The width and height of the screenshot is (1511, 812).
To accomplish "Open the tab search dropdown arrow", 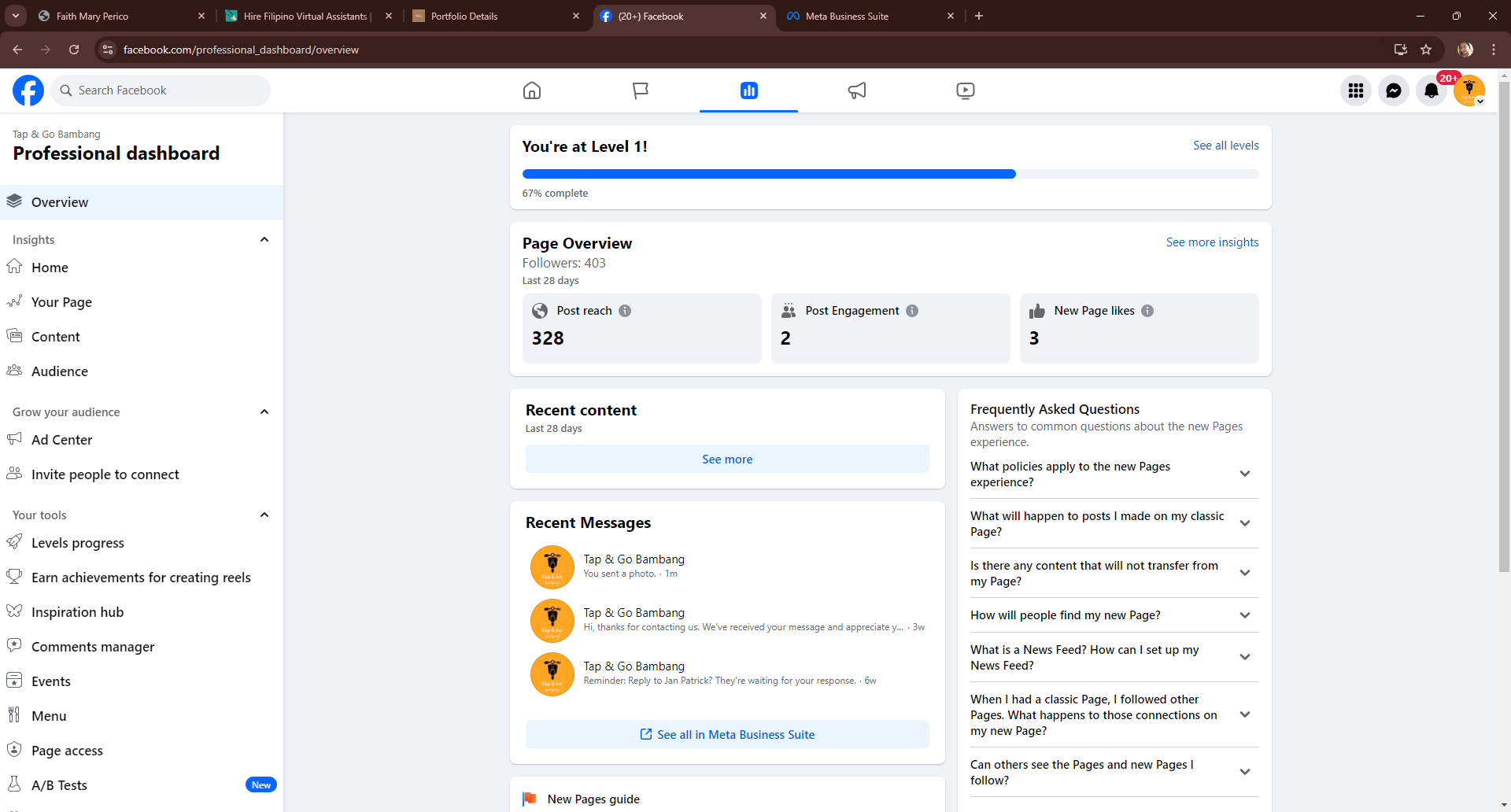I will (15, 16).
